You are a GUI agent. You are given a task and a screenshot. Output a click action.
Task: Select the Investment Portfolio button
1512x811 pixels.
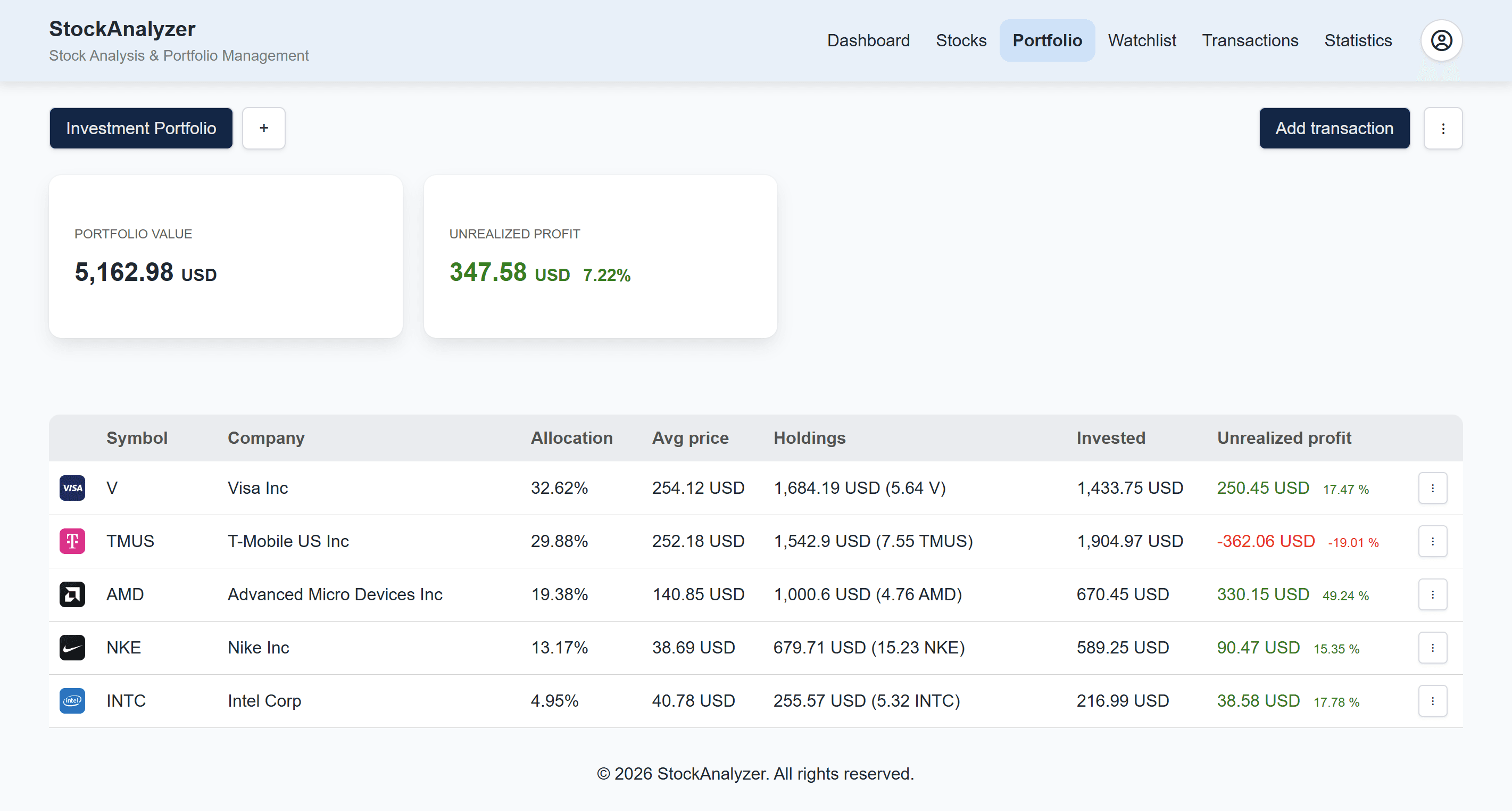click(x=141, y=128)
